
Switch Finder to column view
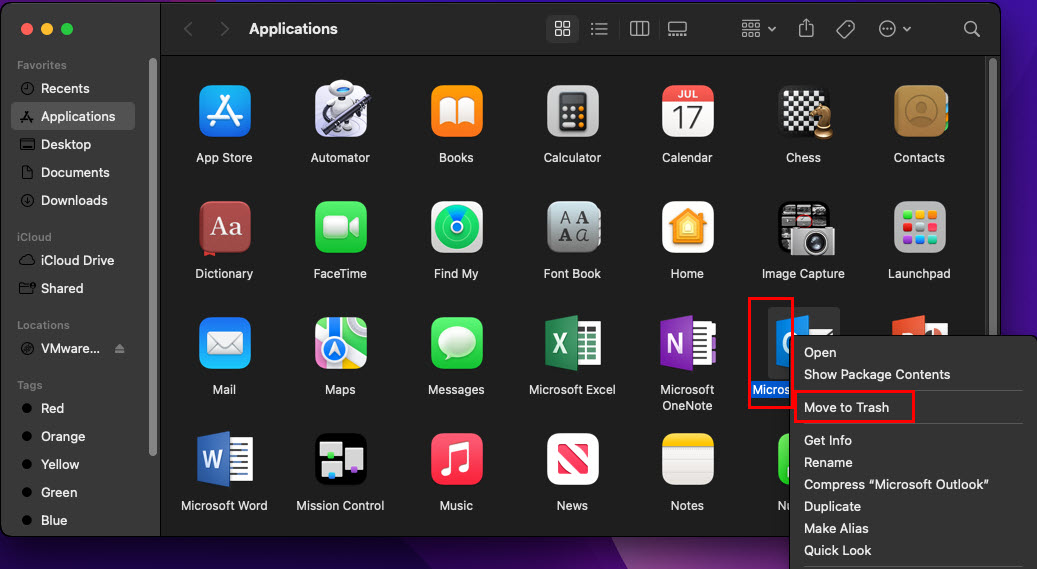pyautogui.click(x=639, y=28)
